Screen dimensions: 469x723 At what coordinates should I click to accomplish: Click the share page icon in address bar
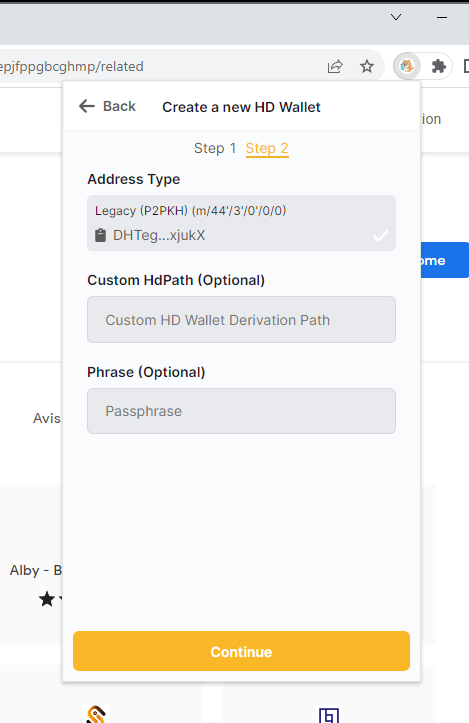pos(335,67)
